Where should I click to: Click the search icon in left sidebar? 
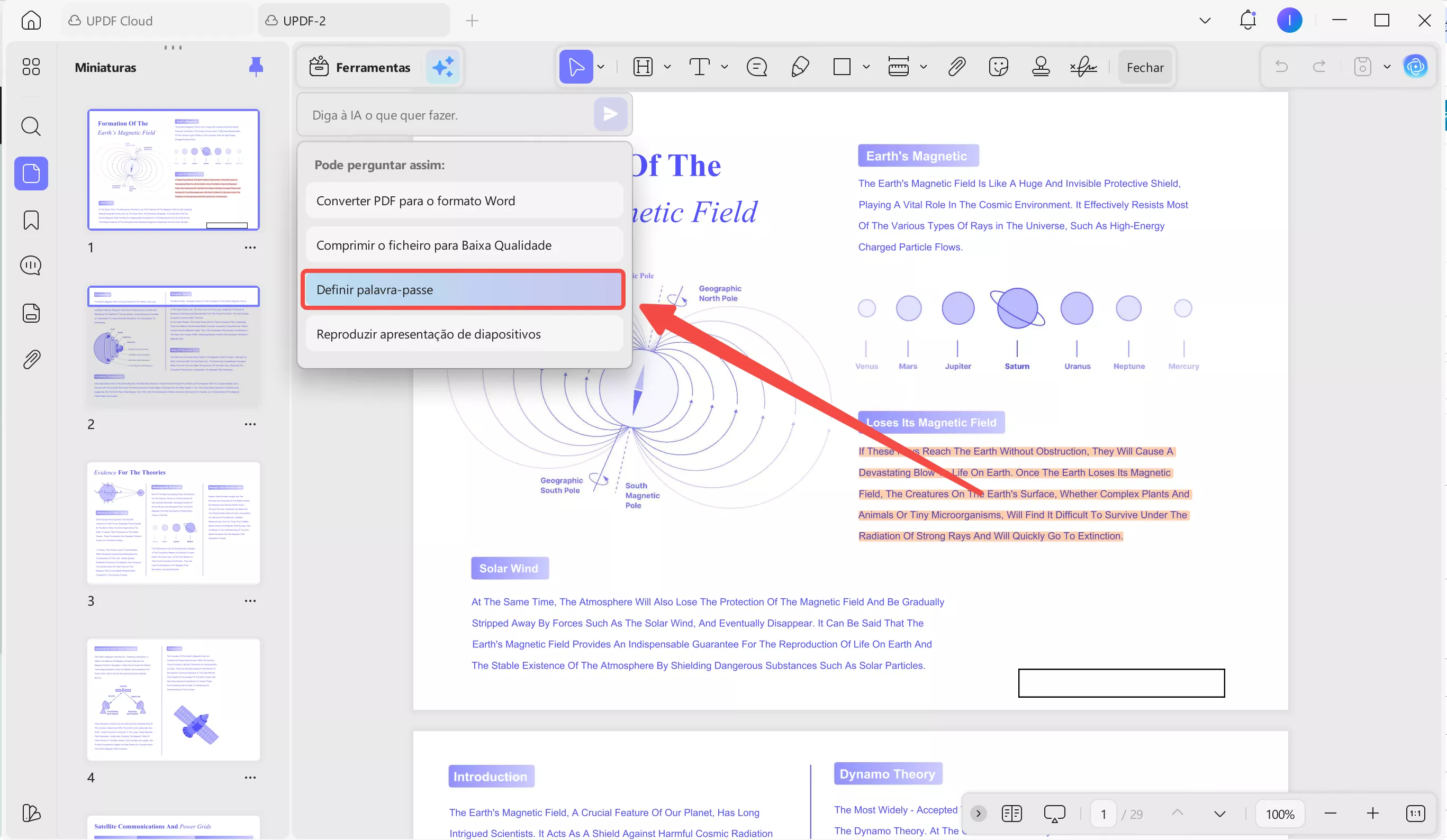(x=31, y=126)
